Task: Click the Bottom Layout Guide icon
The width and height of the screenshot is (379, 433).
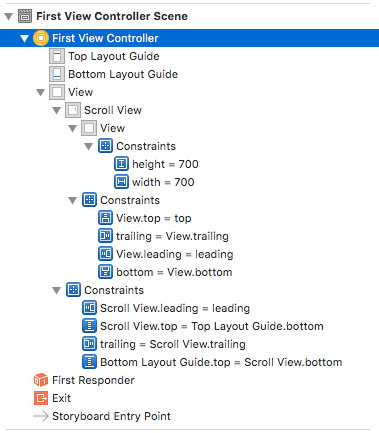Action: point(57,74)
